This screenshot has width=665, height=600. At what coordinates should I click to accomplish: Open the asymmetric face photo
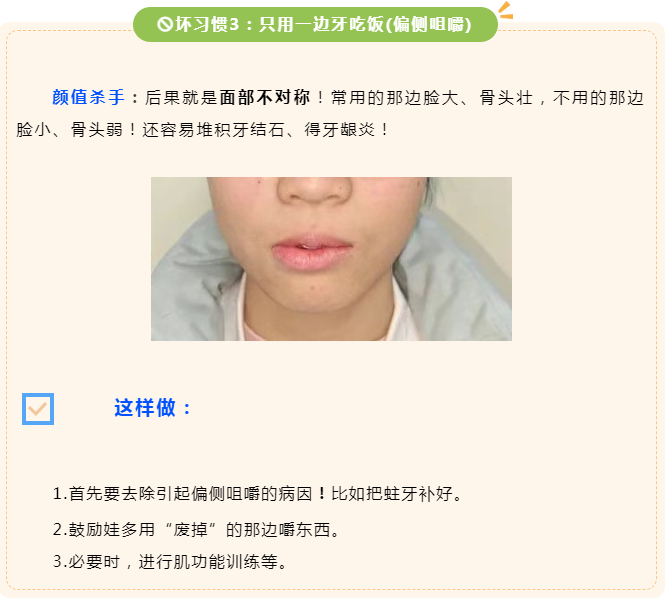(x=331, y=259)
